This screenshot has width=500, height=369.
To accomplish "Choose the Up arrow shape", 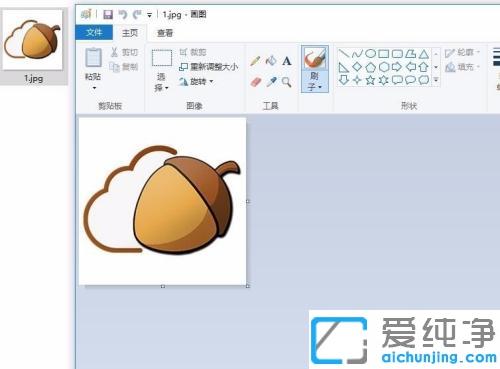I will (x=423, y=67).
